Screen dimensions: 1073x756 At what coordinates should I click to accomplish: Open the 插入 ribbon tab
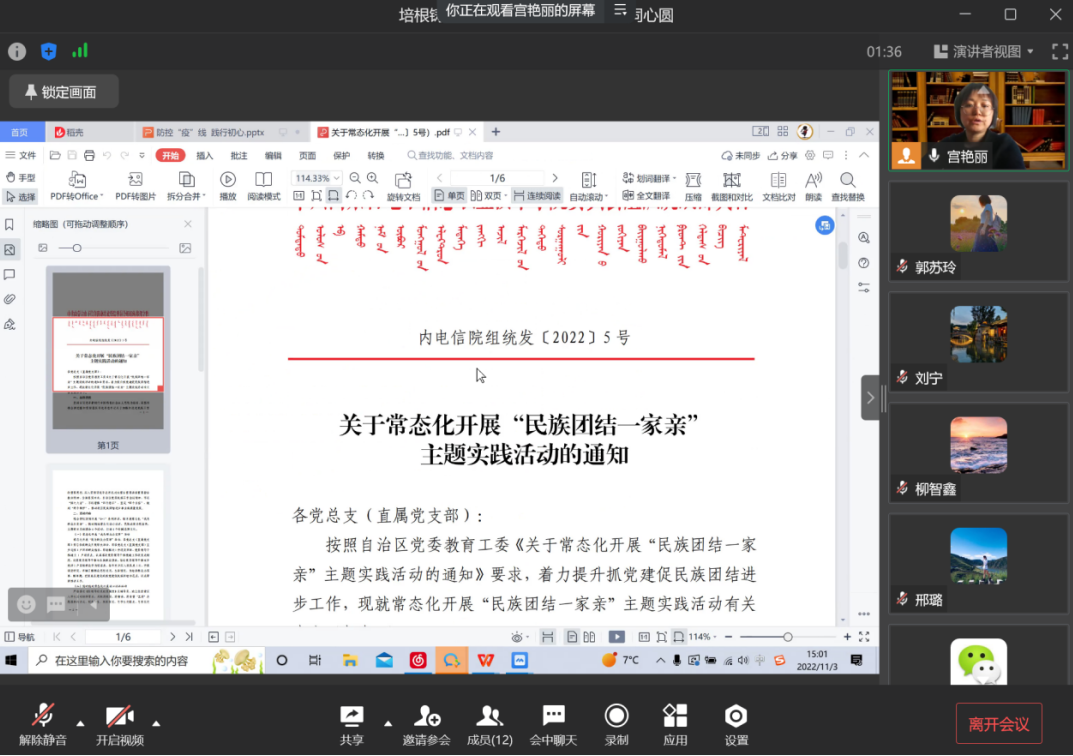point(204,156)
